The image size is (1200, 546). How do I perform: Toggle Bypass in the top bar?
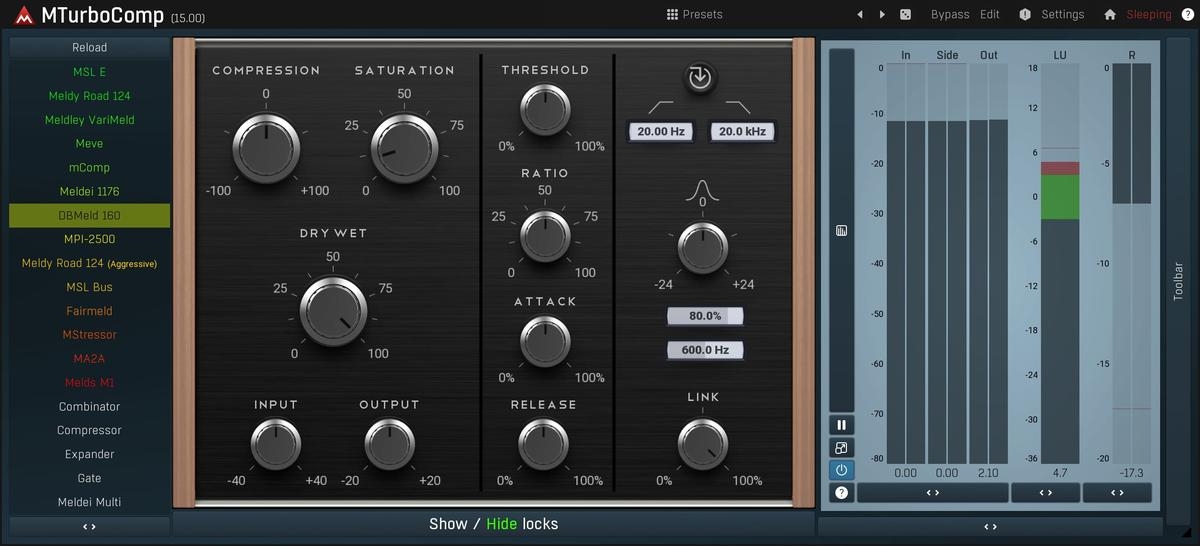(x=949, y=15)
